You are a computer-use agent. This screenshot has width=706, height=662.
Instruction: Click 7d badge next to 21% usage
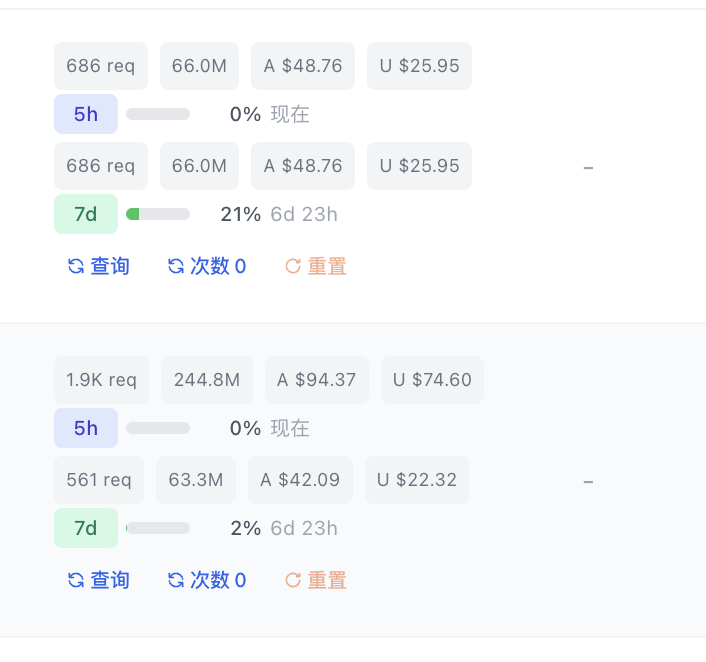[86, 214]
